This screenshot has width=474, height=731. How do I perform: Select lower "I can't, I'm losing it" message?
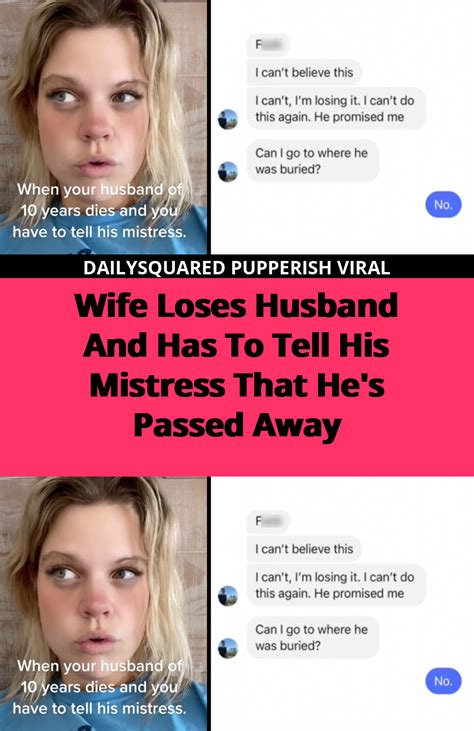(x=336, y=585)
